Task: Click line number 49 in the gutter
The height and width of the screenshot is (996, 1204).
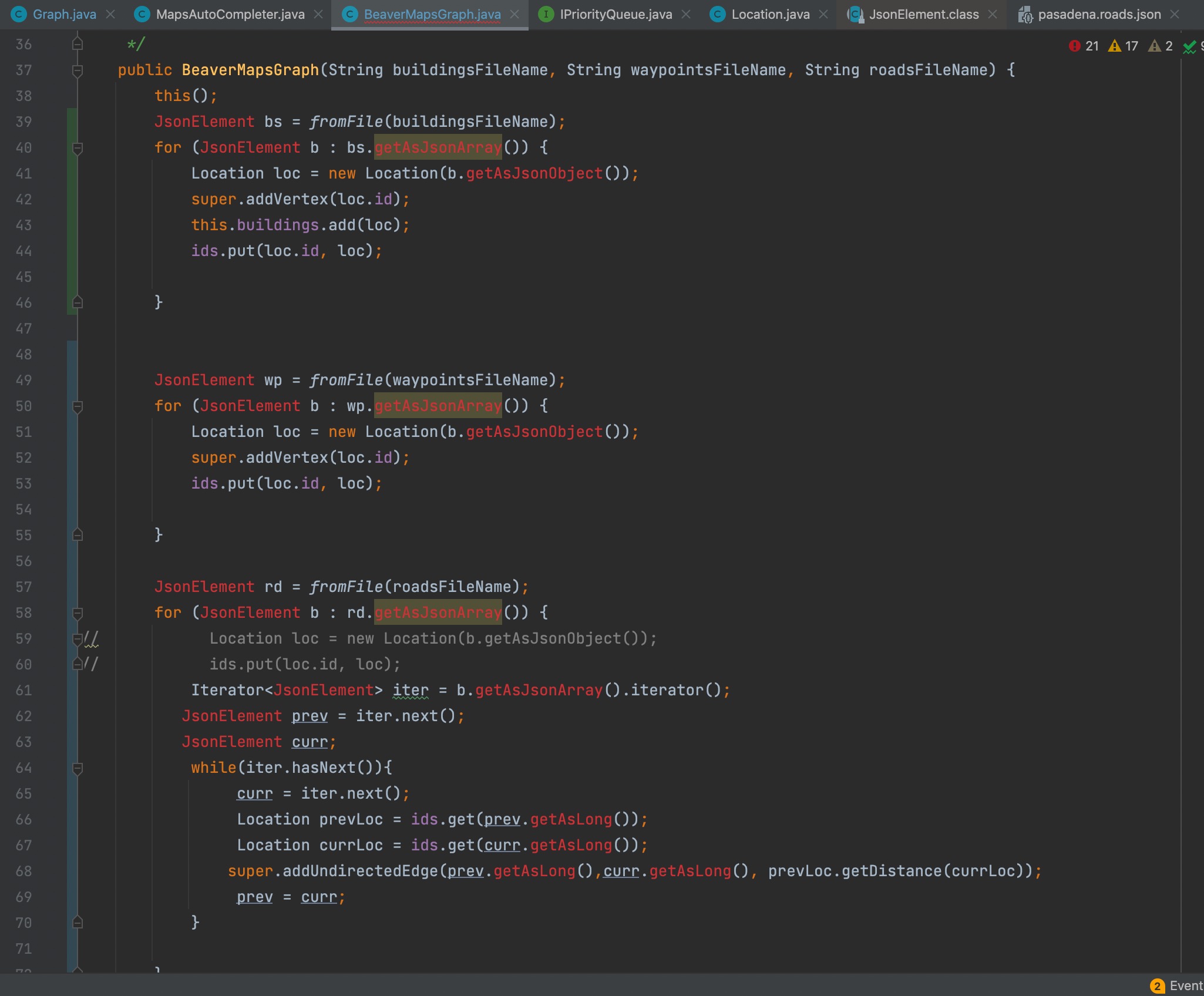Action: click(24, 381)
